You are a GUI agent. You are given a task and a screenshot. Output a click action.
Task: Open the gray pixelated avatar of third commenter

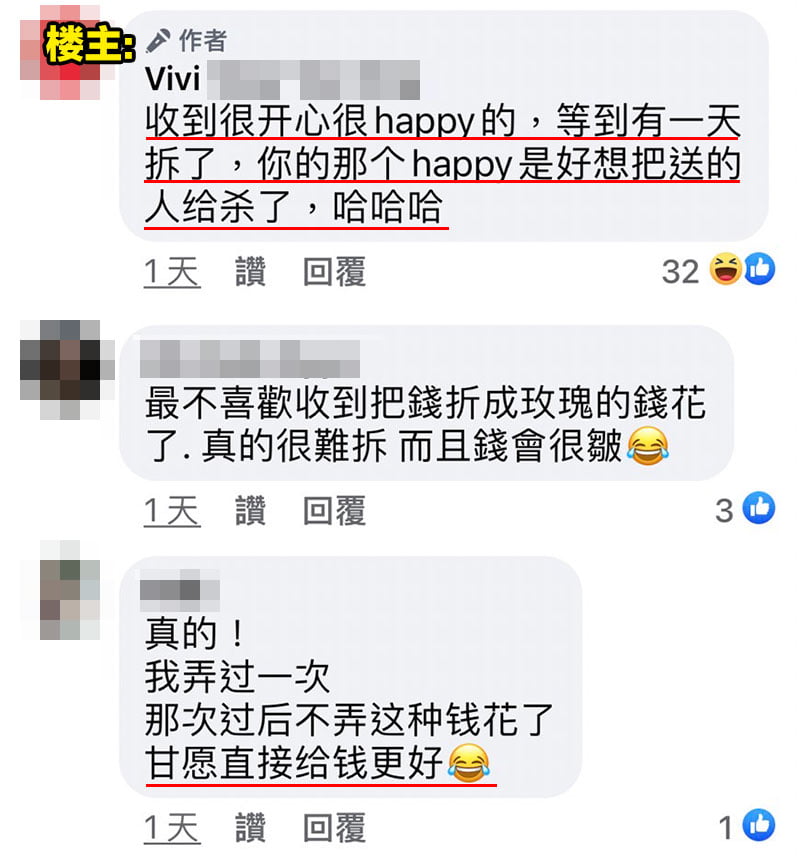(x=70, y=590)
